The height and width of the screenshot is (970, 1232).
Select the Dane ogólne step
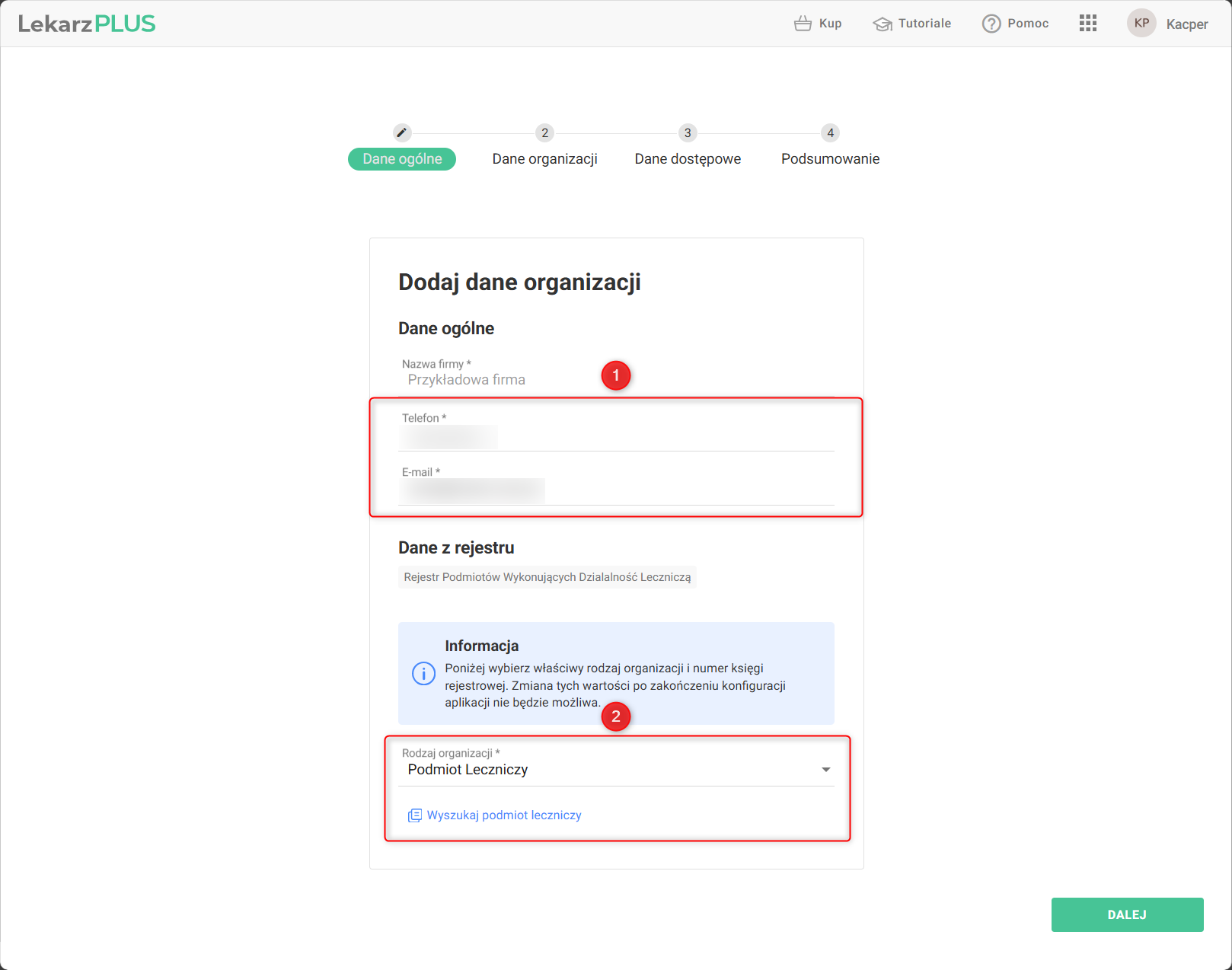[x=402, y=158]
